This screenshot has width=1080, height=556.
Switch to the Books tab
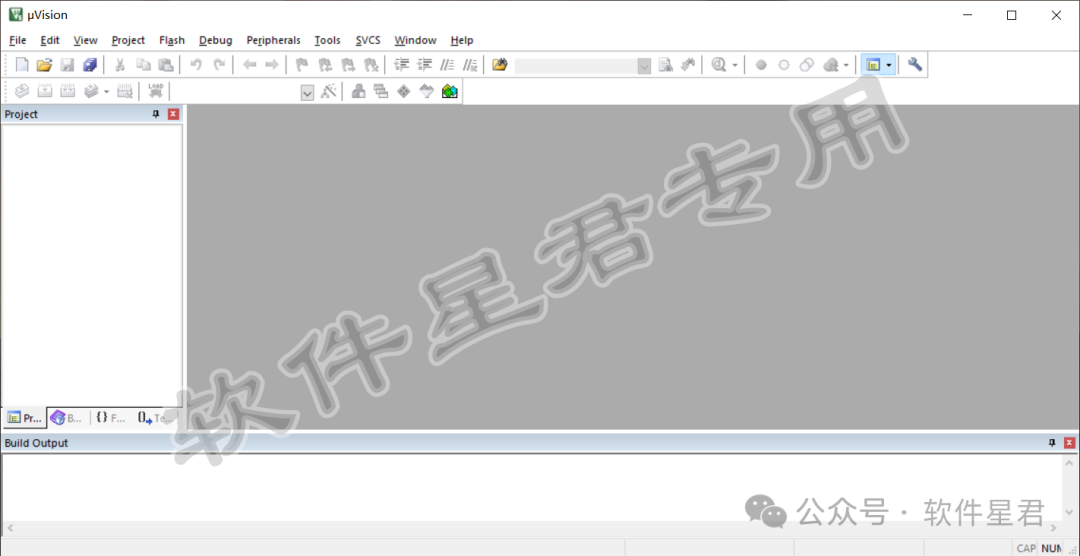tap(67, 418)
